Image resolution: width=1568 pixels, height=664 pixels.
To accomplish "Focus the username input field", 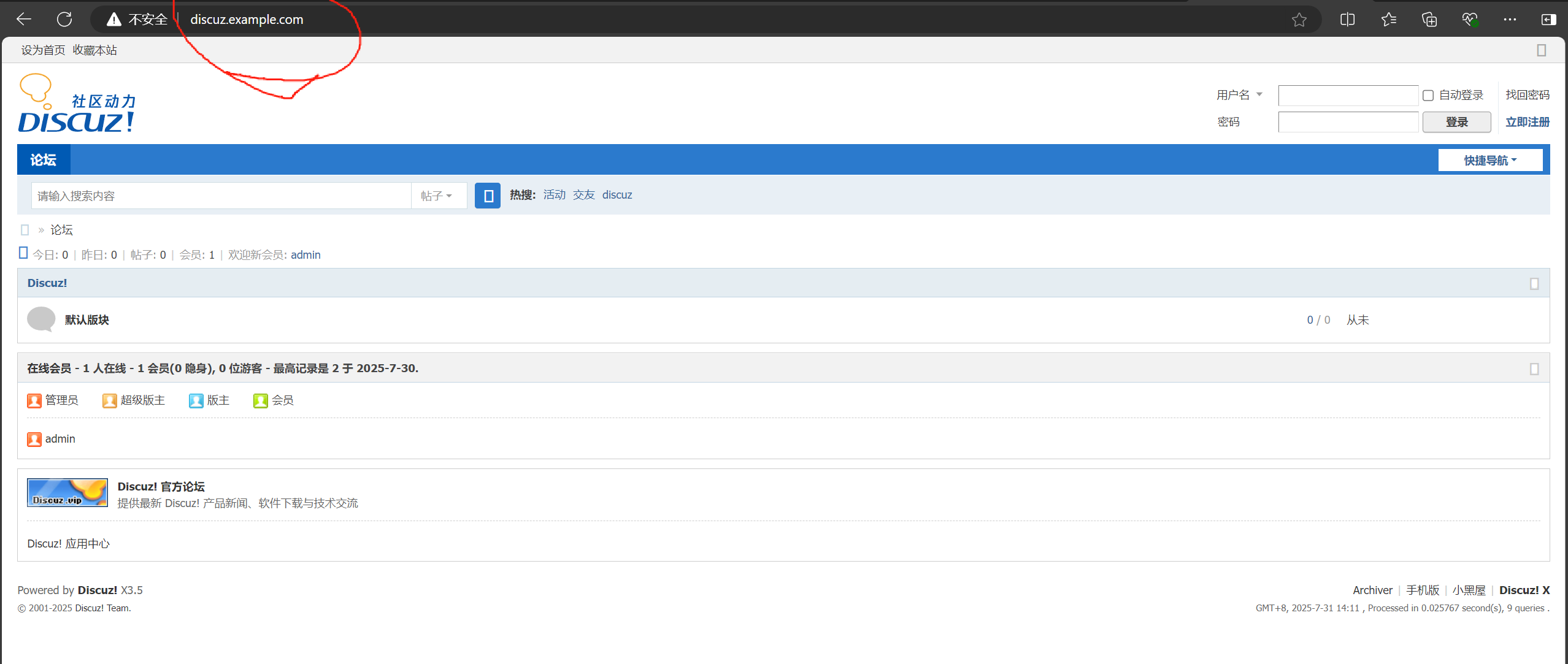I will click(1348, 96).
